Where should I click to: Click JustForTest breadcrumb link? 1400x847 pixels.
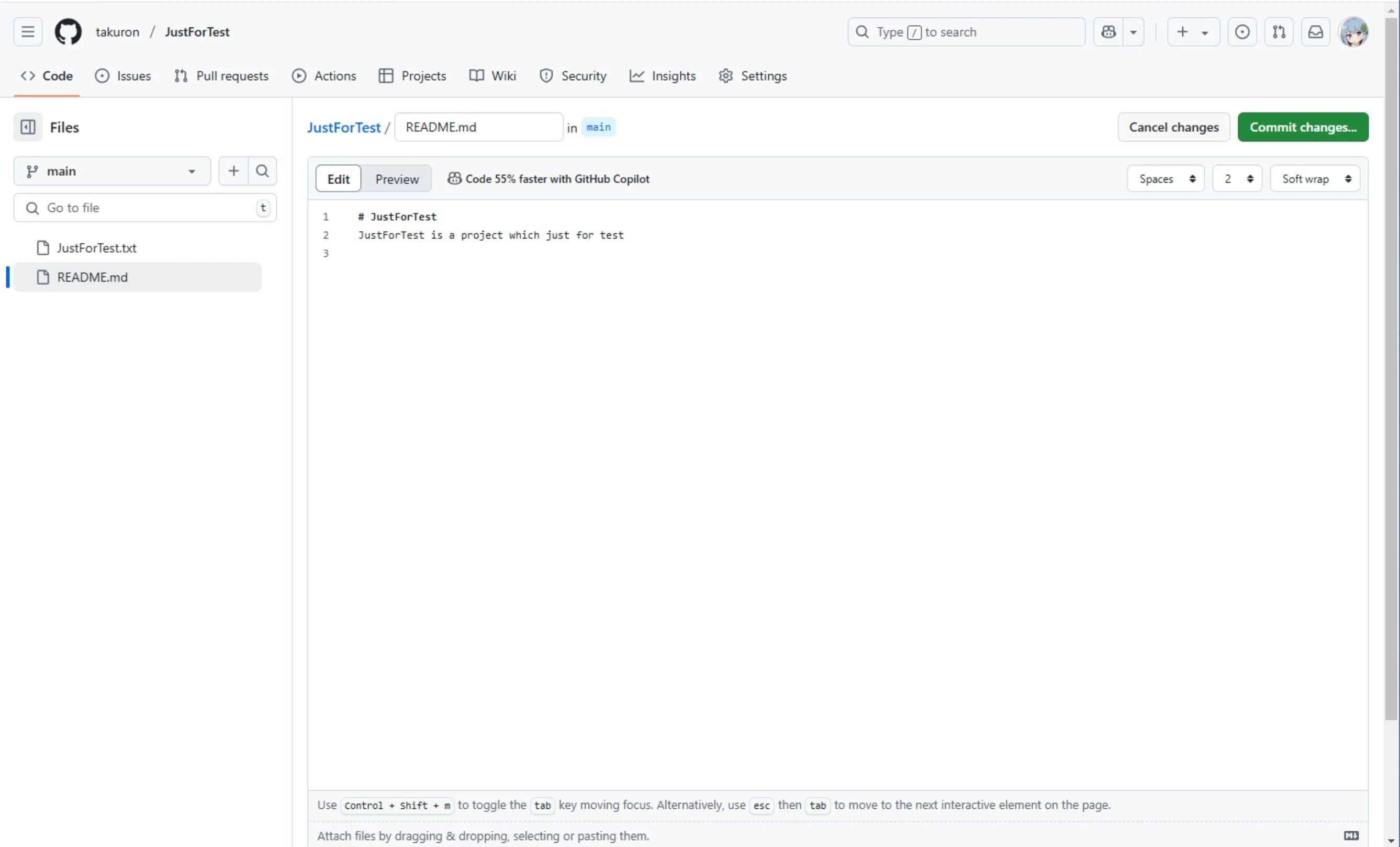(344, 127)
